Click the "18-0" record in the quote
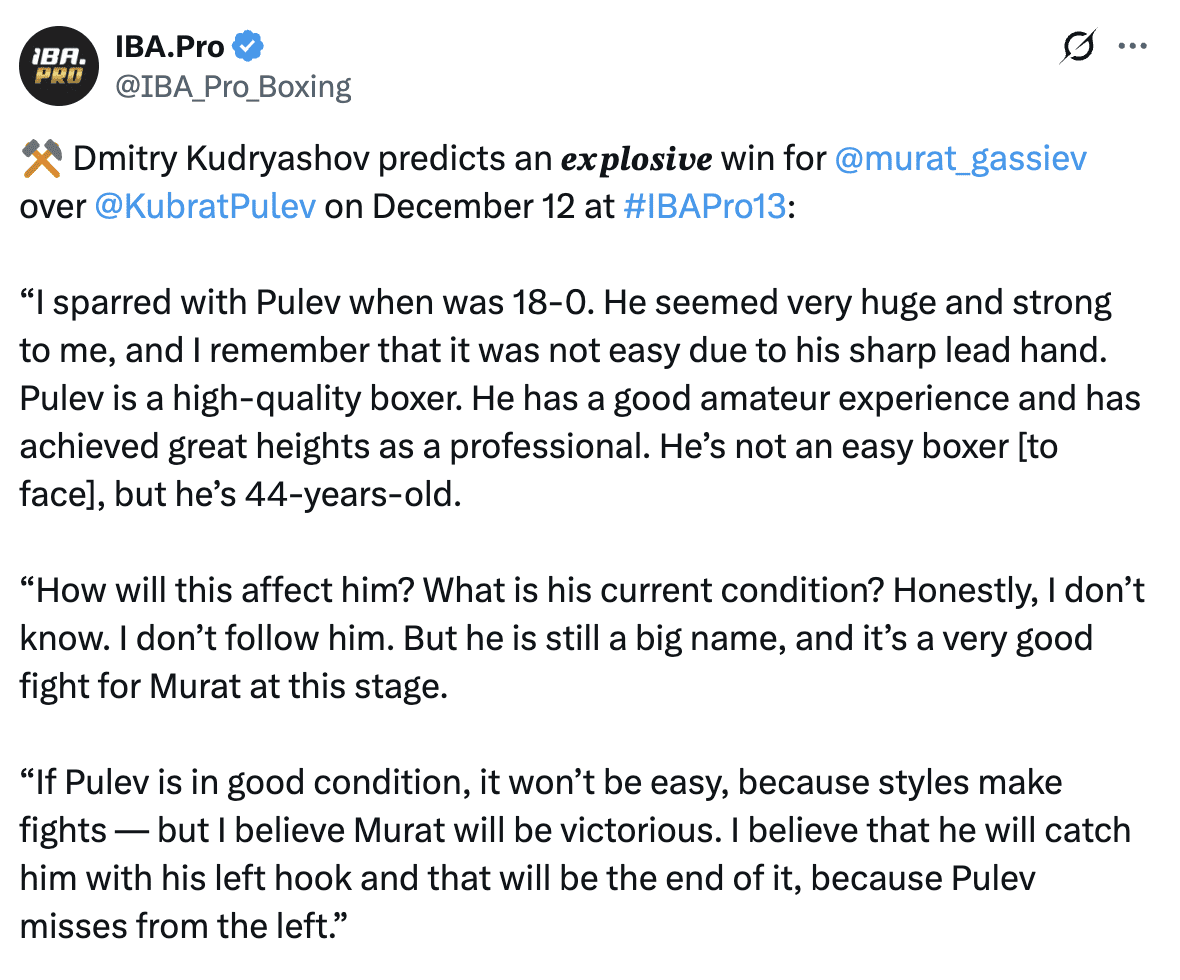Viewport: 1180px width, 980px height. 544,302
